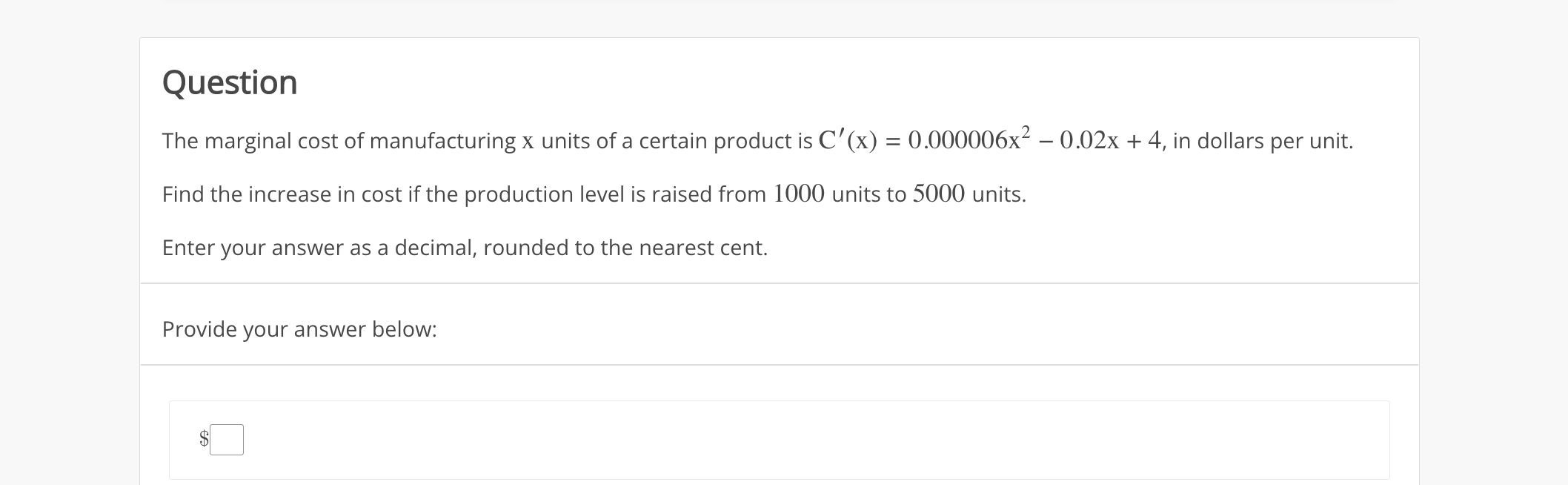
Task: Click 'Provide your answer below:' label
Action: pos(299,329)
